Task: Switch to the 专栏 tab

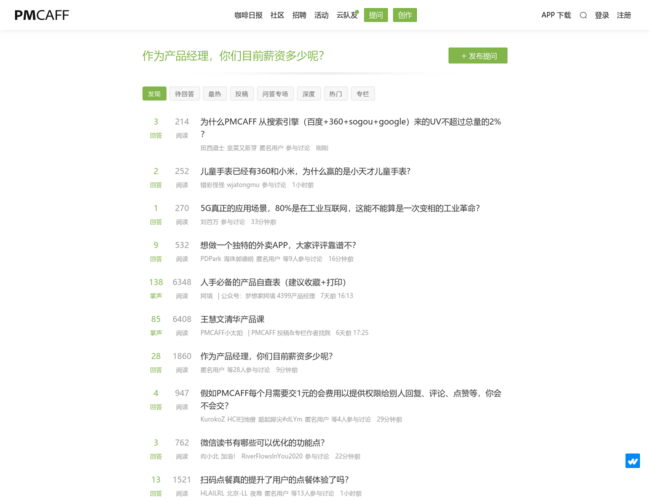Action: click(363, 94)
